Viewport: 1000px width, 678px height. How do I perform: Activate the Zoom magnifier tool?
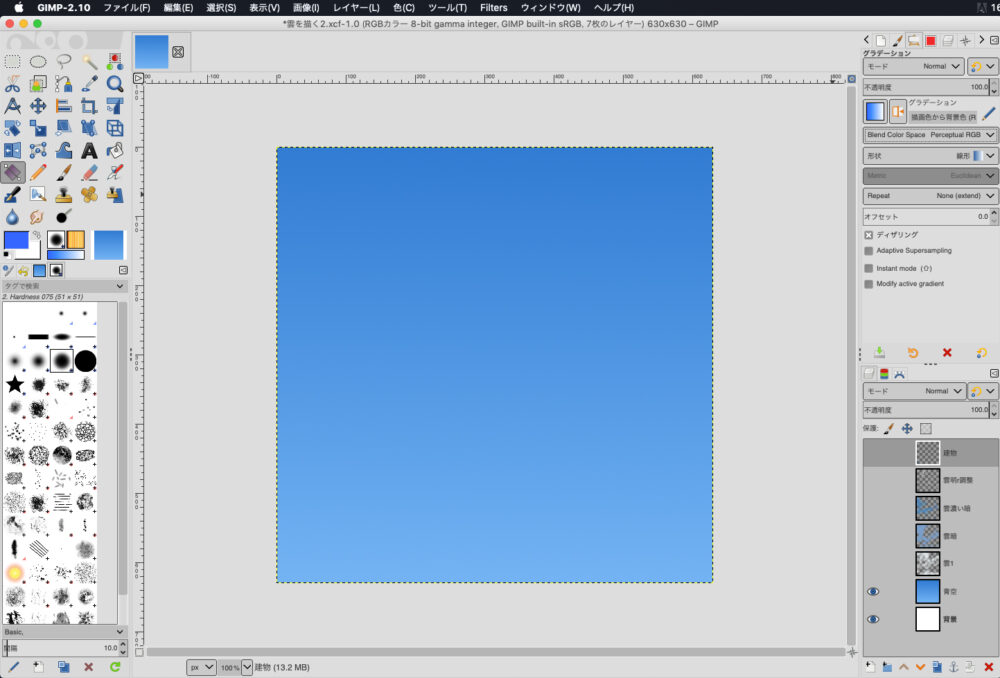coord(115,84)
